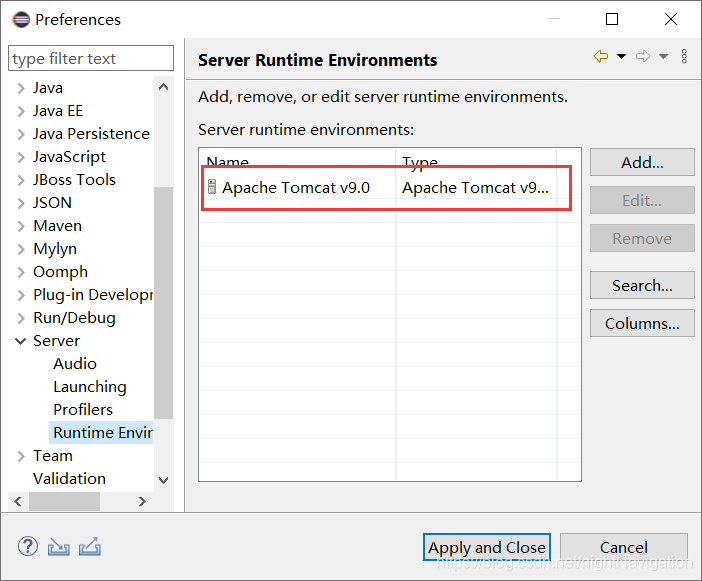Image resolution: width=702 pixels, height=581 pixels.
Task: Expand the Java EE preferences category
Action: pos(21,111)
